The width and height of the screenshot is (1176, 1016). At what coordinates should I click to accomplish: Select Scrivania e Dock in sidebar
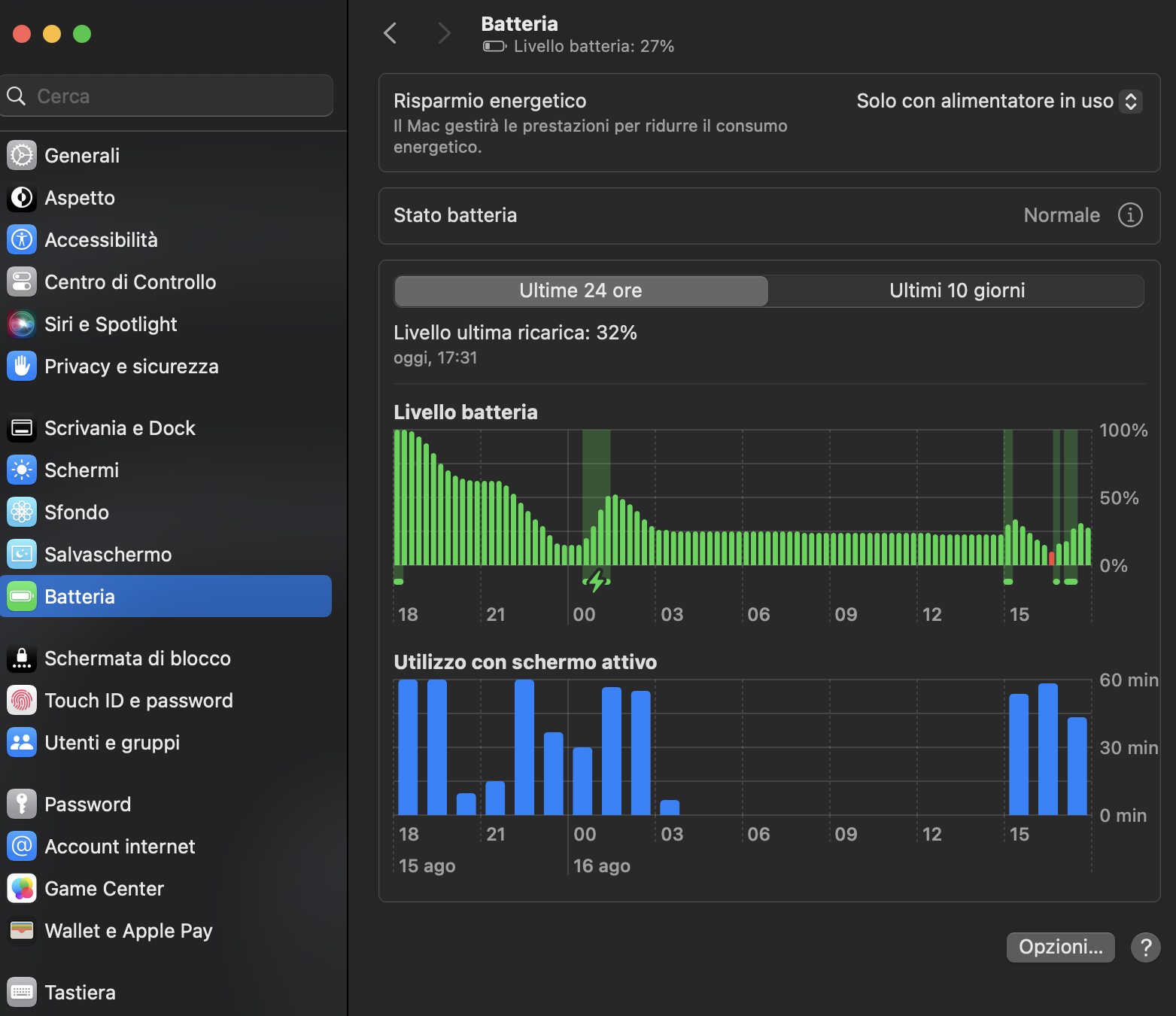click(120, 428)
